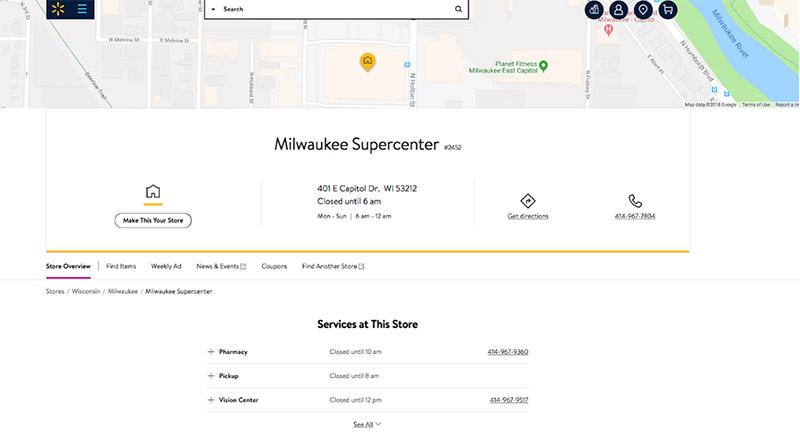
Task: Open the hamburger menu icon
Action: tap(82, 9)
